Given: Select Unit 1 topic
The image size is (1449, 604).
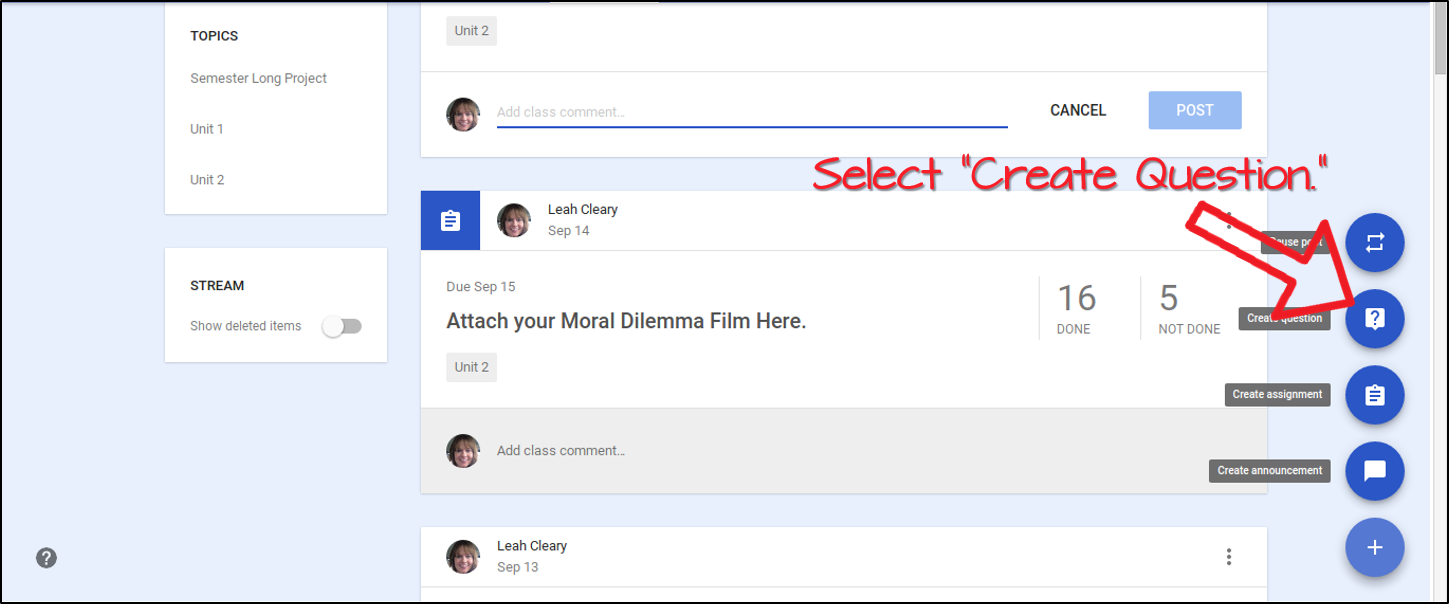Looking at the screenshot, I should 207,129.
